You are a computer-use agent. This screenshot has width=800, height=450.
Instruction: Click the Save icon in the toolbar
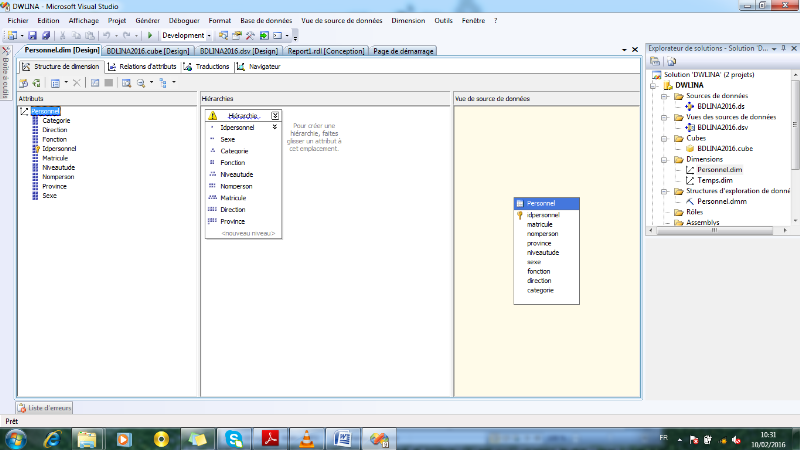coord(33,35)
